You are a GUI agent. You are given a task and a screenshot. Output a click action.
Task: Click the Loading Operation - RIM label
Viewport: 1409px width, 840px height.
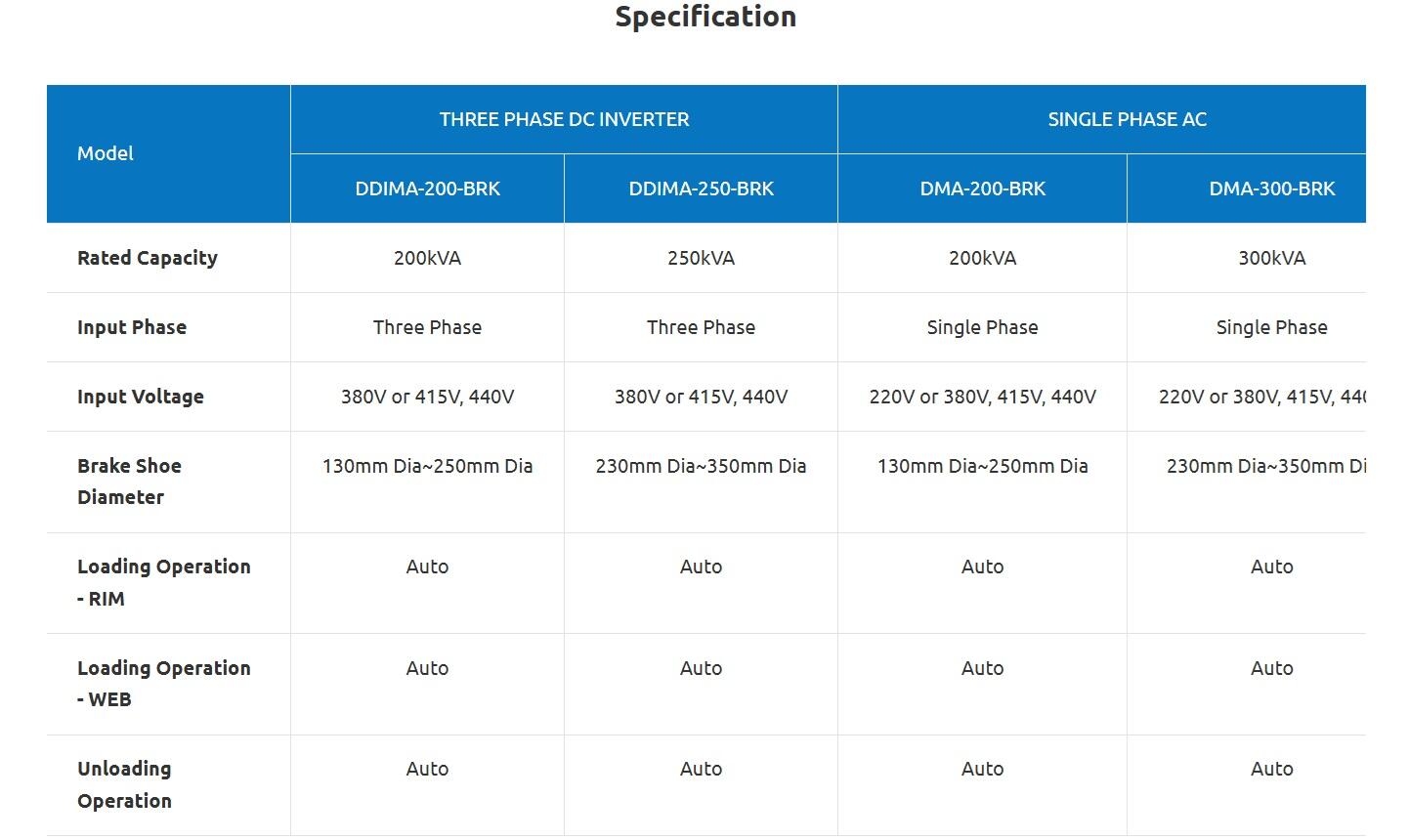pos(163,582)
